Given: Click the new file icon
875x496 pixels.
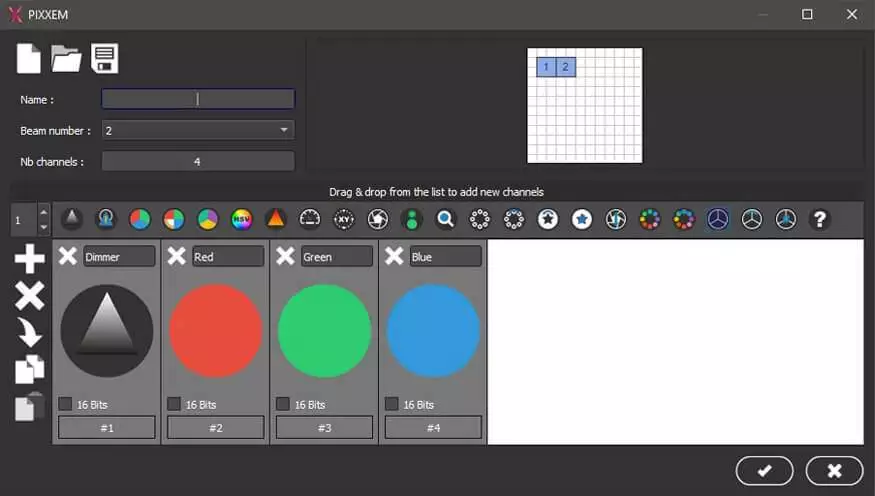Looking at the screenshot, I should [29, 58].
